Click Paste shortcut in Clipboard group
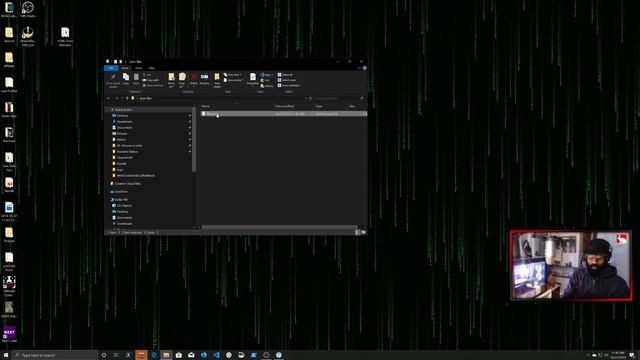Image resolution: width=640 pixels, height=360 pixels. coord(153,85)
